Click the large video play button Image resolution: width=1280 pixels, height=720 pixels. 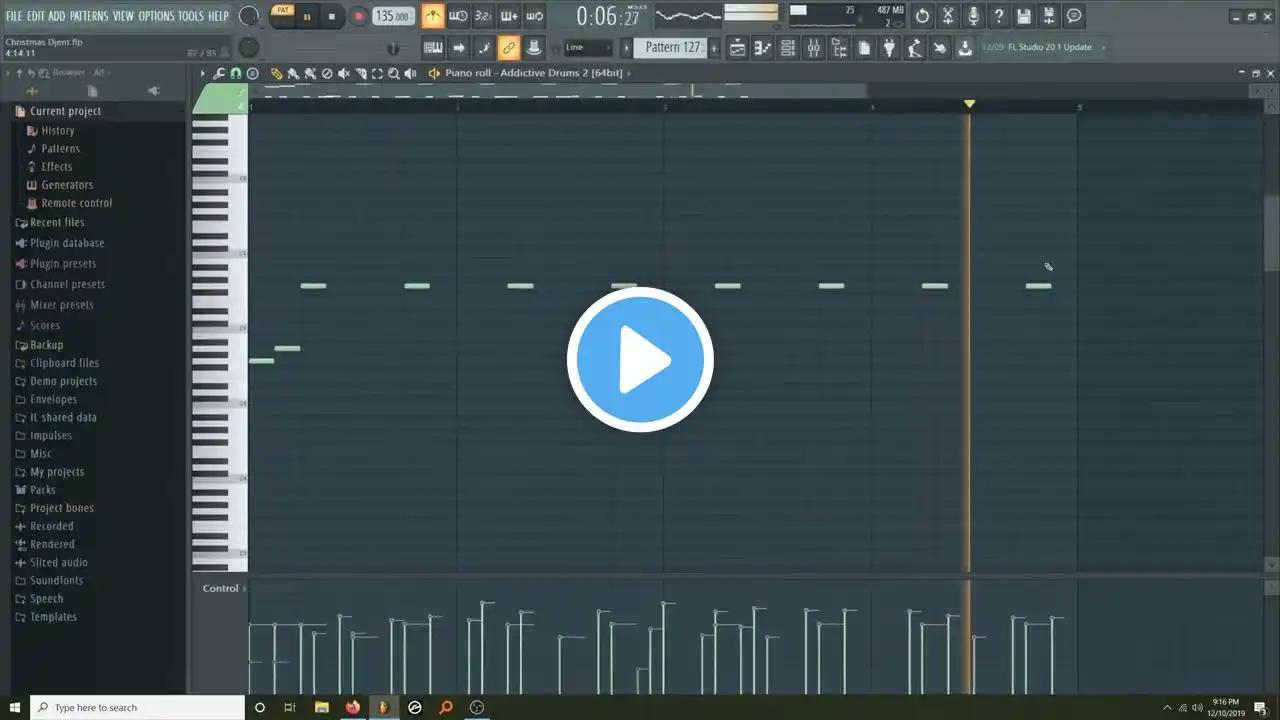640,359
